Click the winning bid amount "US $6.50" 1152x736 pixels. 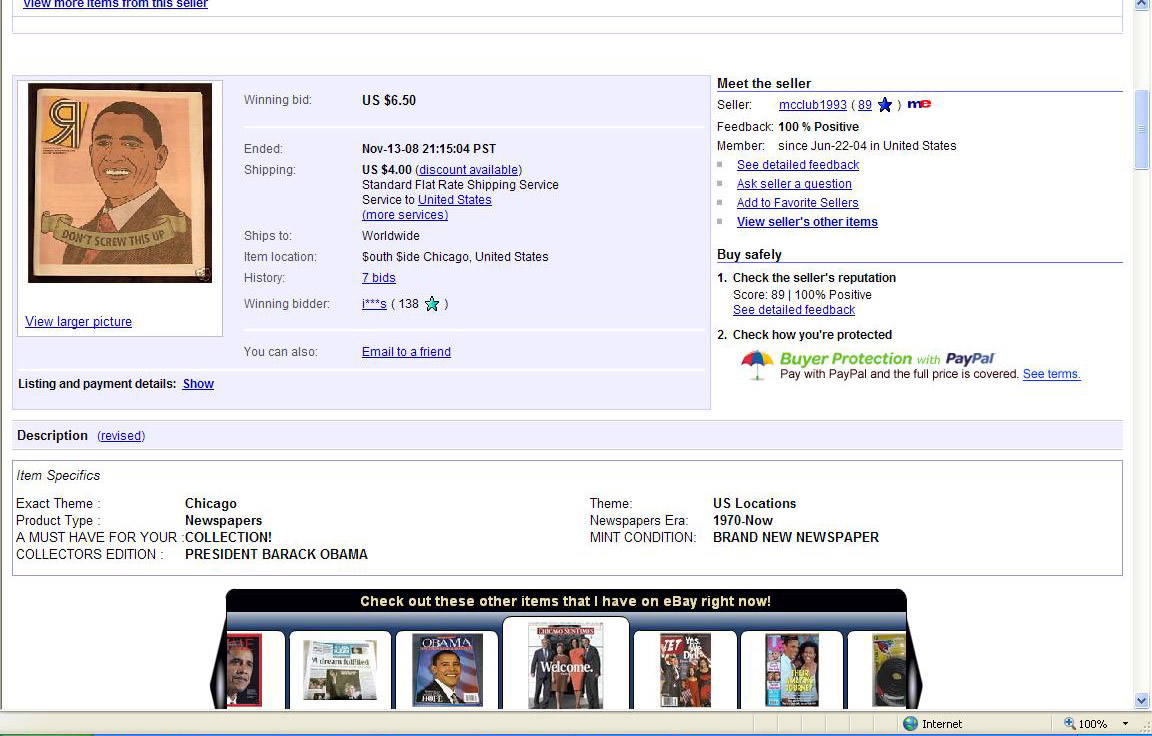[389, 100]
